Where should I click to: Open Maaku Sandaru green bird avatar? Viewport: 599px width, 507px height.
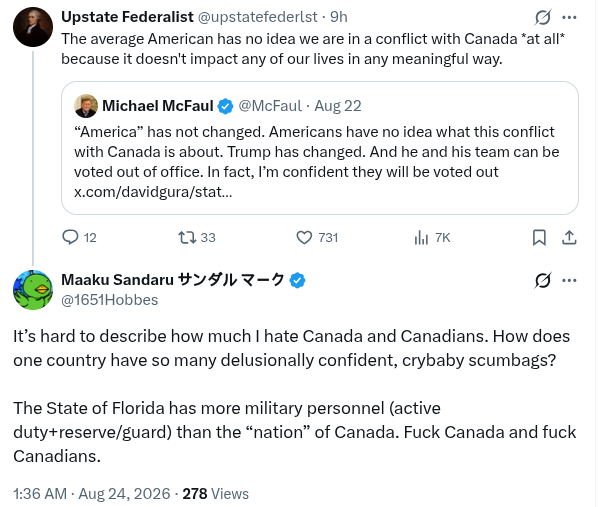click(33, 290)
